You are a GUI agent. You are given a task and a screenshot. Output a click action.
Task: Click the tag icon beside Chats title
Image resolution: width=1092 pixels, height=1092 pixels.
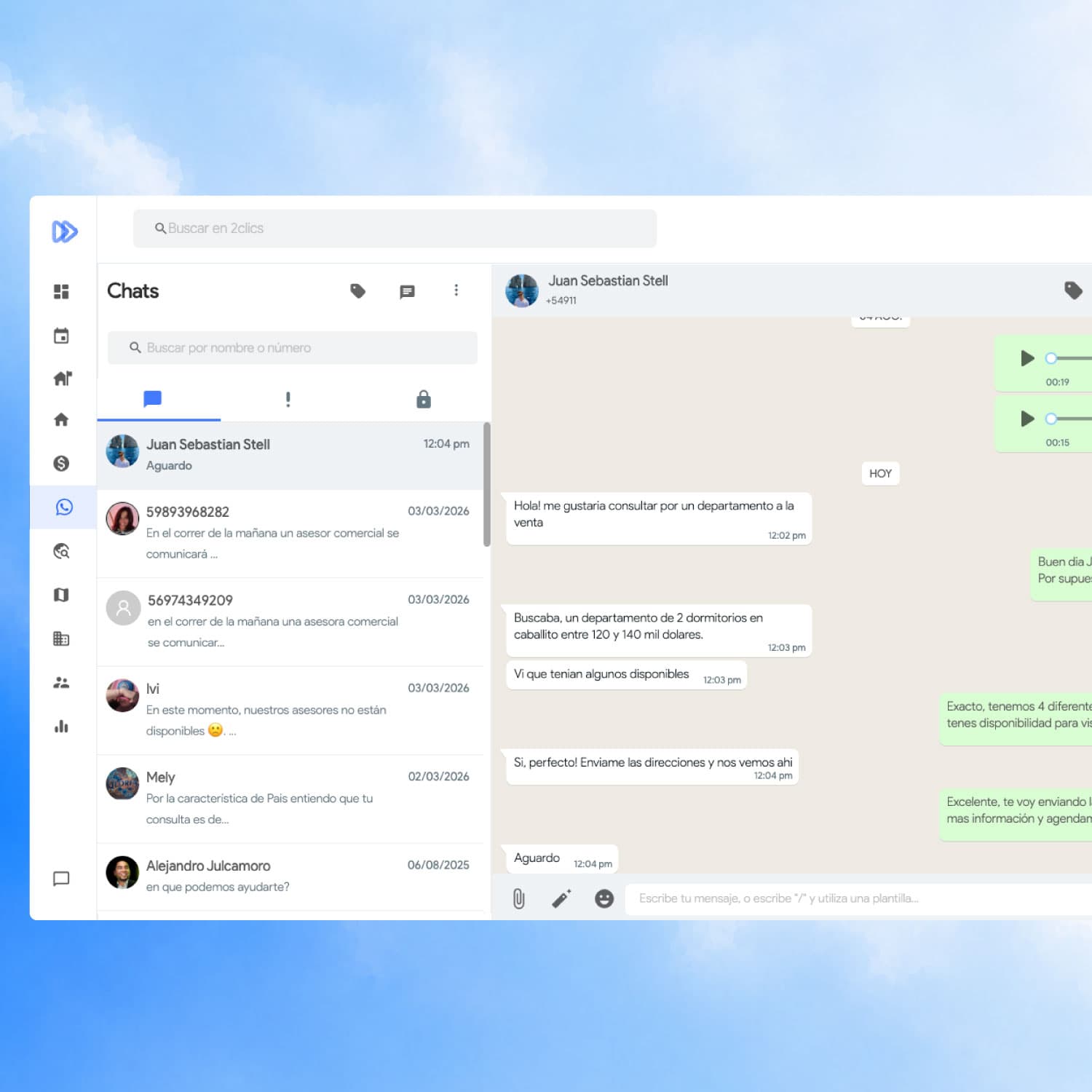[357, 291]
